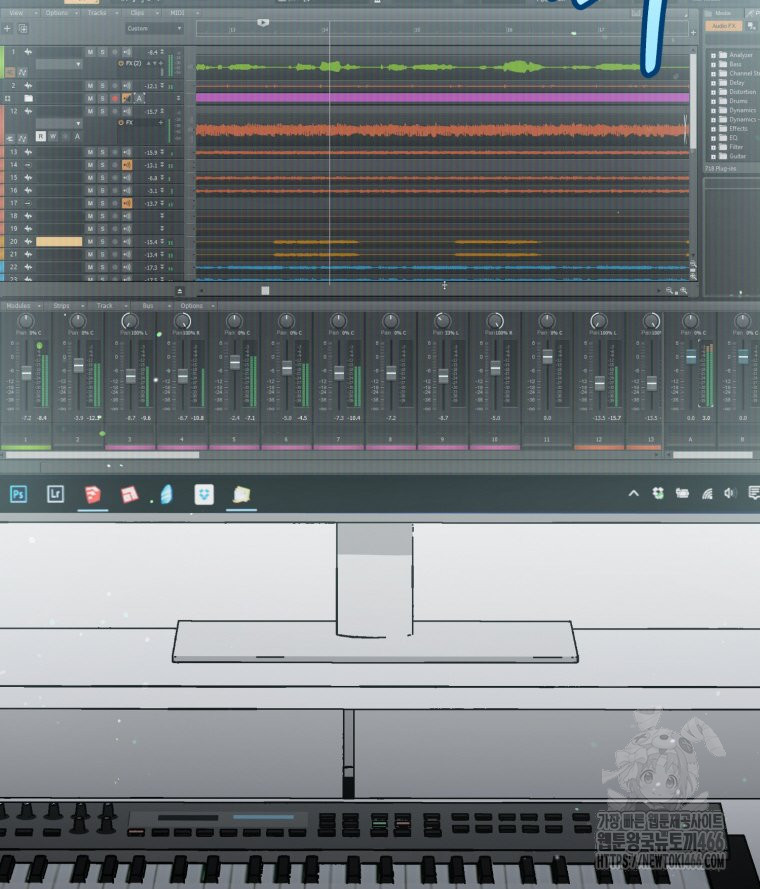The height and width of the screenshot is (889, 760).
Task: Click the add track plus icon
Action: pyautogui.click(x=8, y=29)
